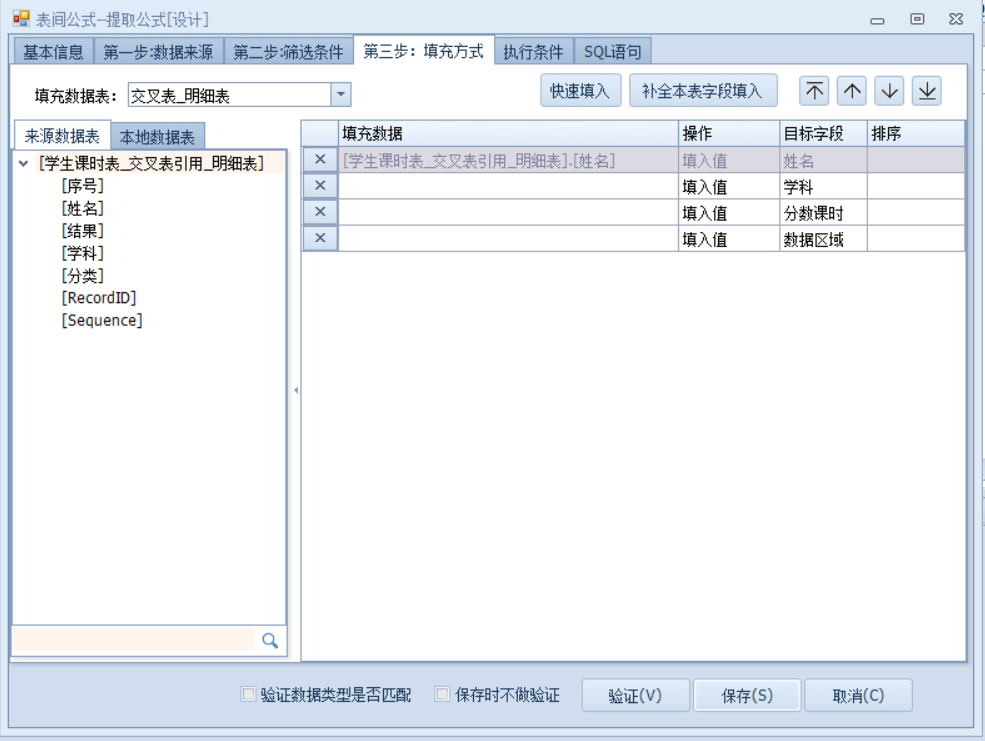
Task: Toggle the 保存时不做验证 checkbox
Action: (x=442, y=696)
